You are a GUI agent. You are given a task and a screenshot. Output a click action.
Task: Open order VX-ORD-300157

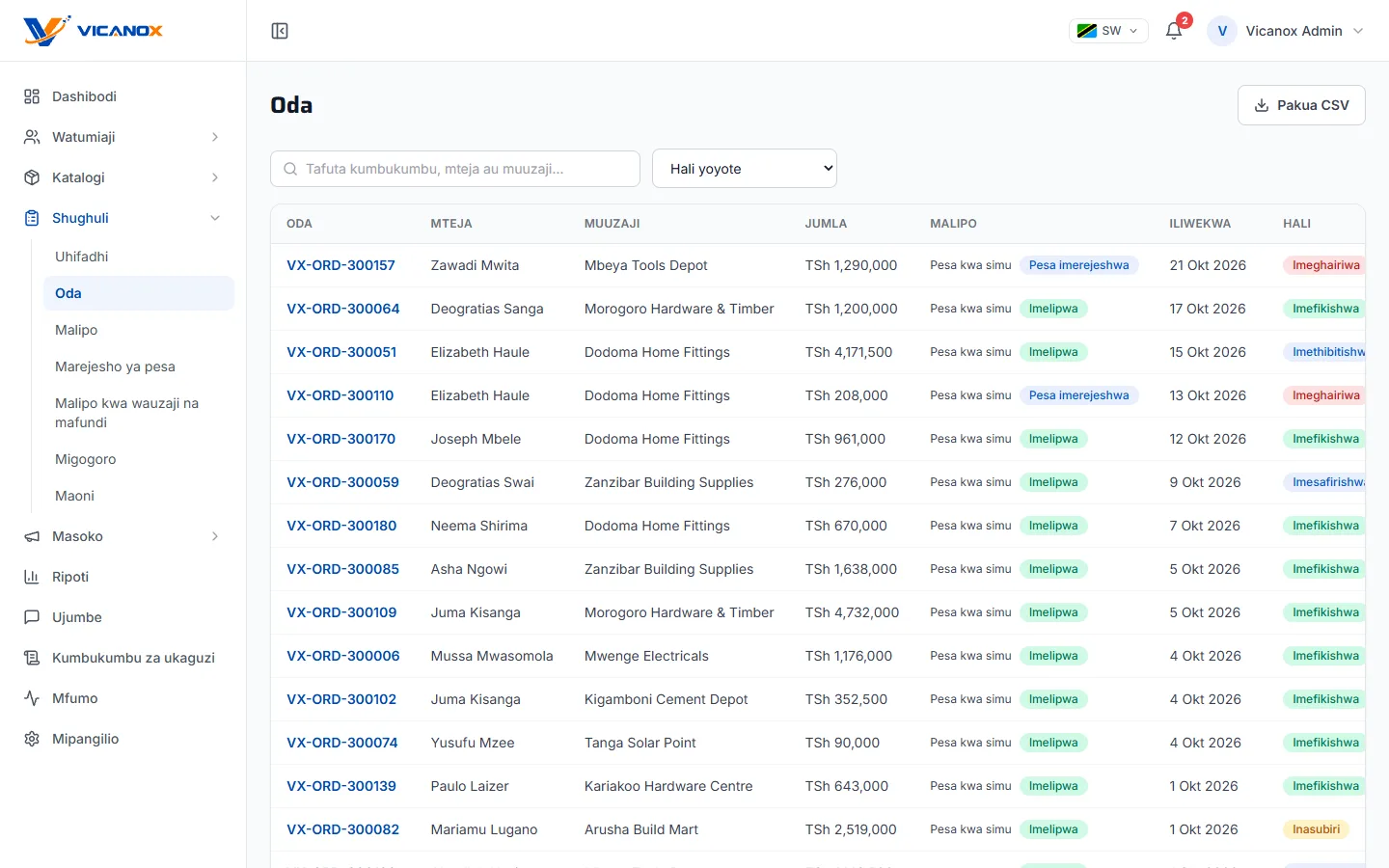click(340, 265)
